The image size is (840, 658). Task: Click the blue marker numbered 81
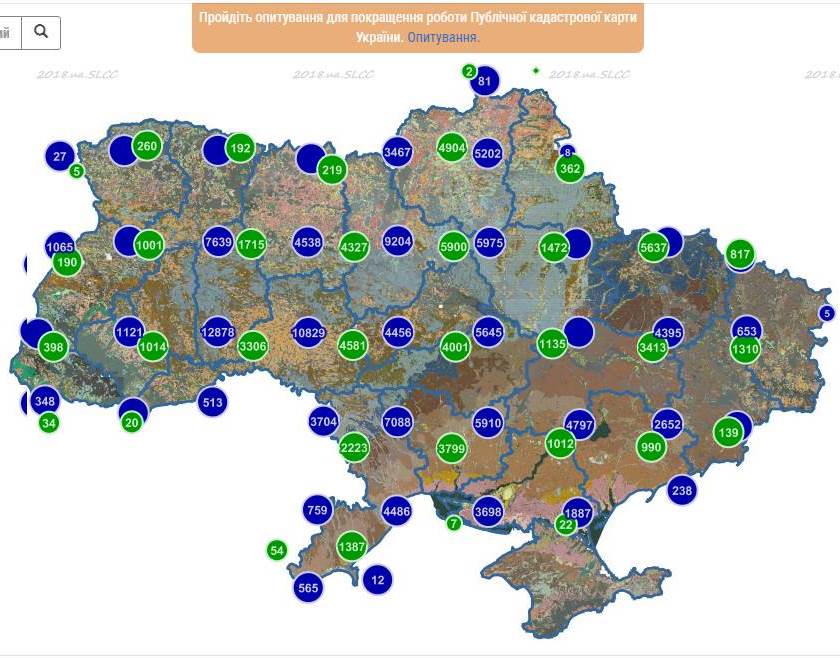(486, 83)
